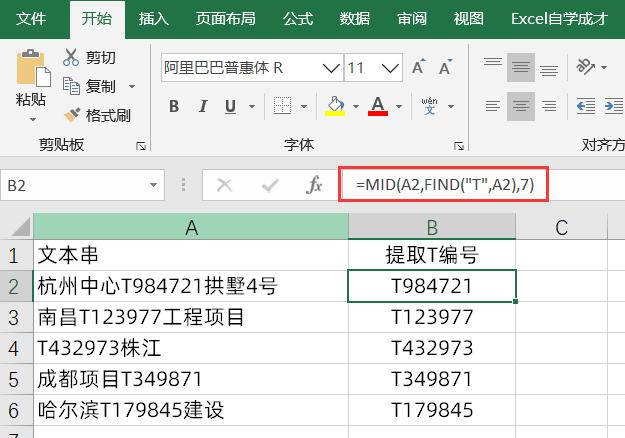This screenshot has width=625, height=438.
Task: Click the Cut (剪切) scissors icon
Action: 71,58
